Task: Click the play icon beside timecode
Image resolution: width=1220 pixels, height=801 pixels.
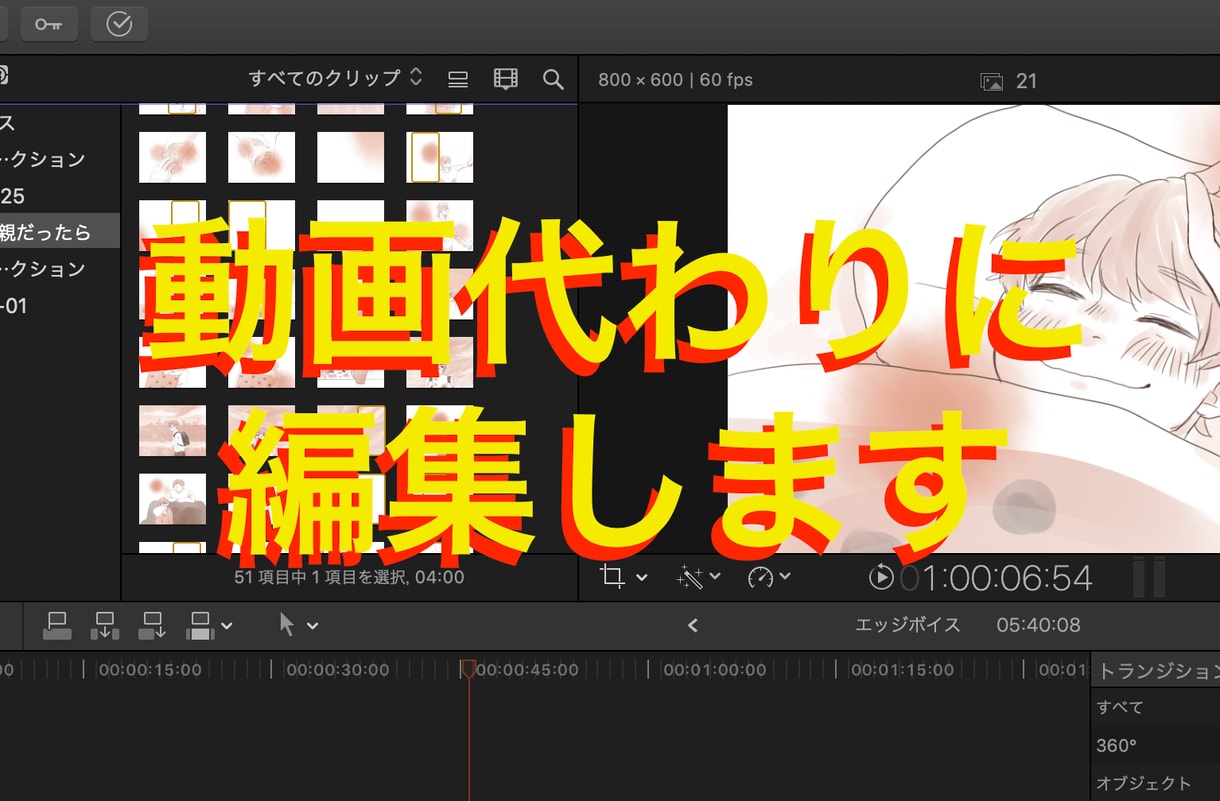Action: pyautogui.click(x=881, y=577)
